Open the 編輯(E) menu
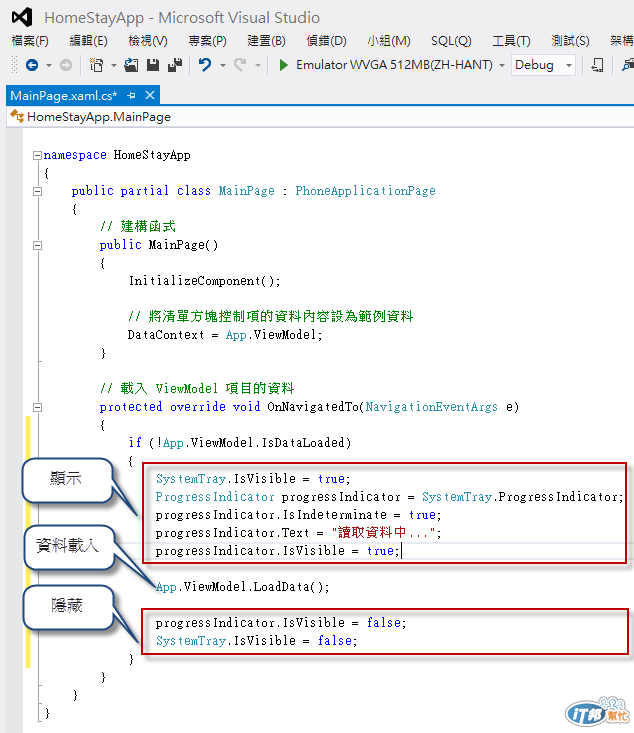The height and width of the screenshot is (733, 634). [88, 41]
